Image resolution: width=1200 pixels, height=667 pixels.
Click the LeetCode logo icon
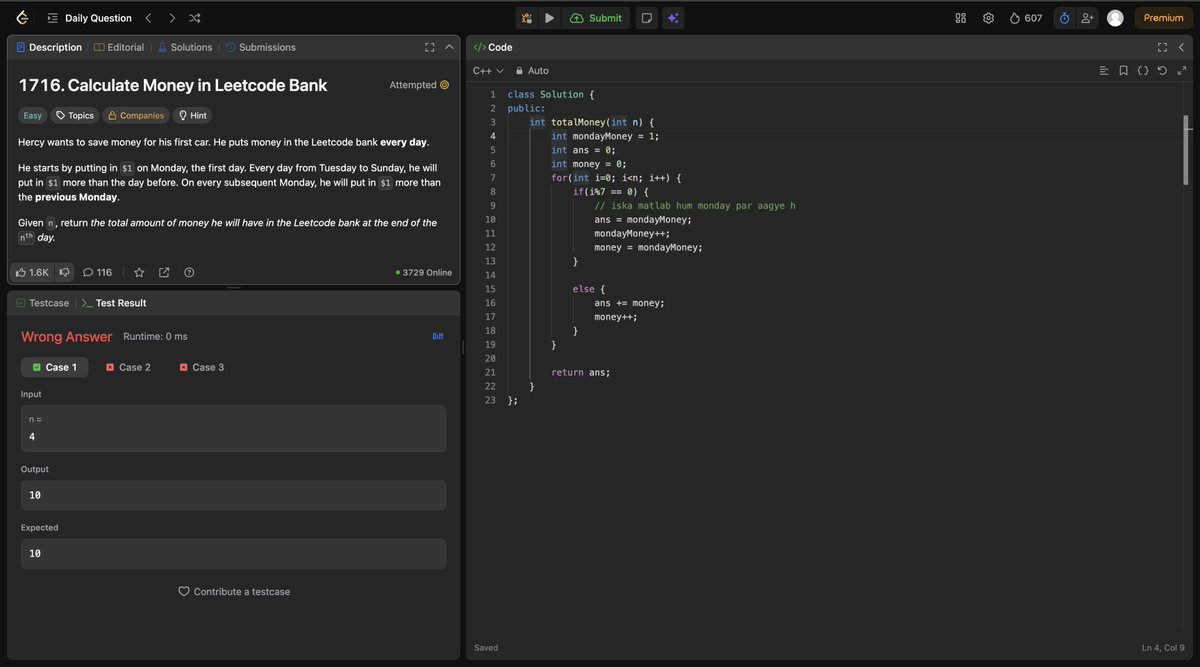click(22, 18)
